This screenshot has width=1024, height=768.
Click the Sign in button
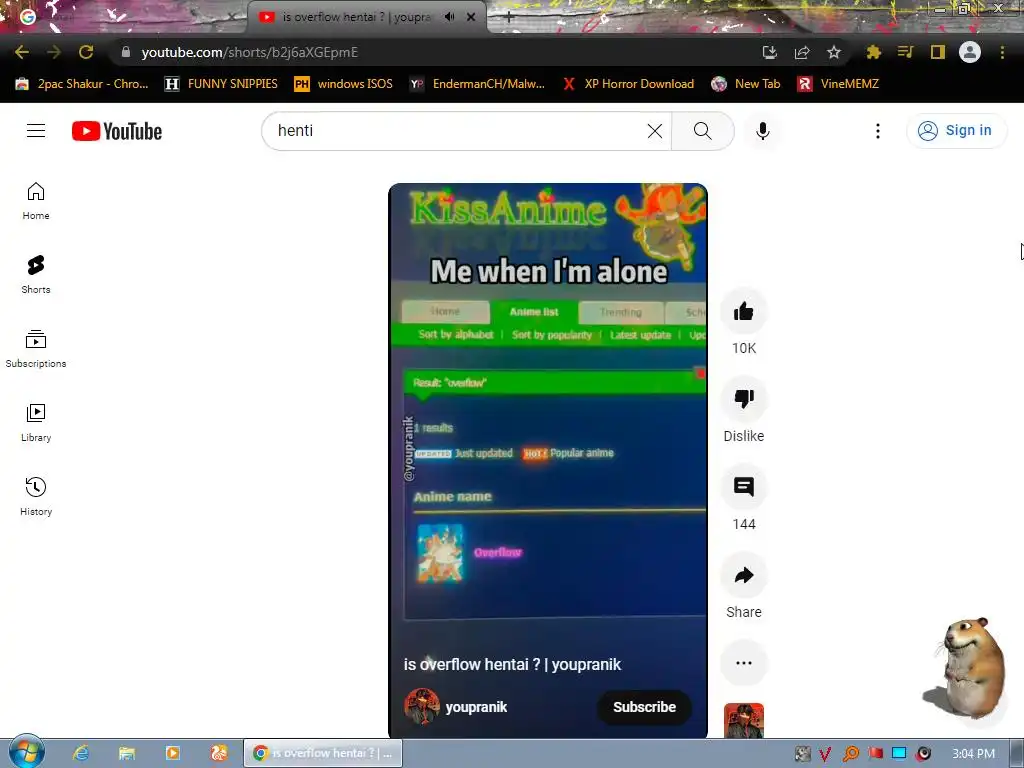coord(956,131)
